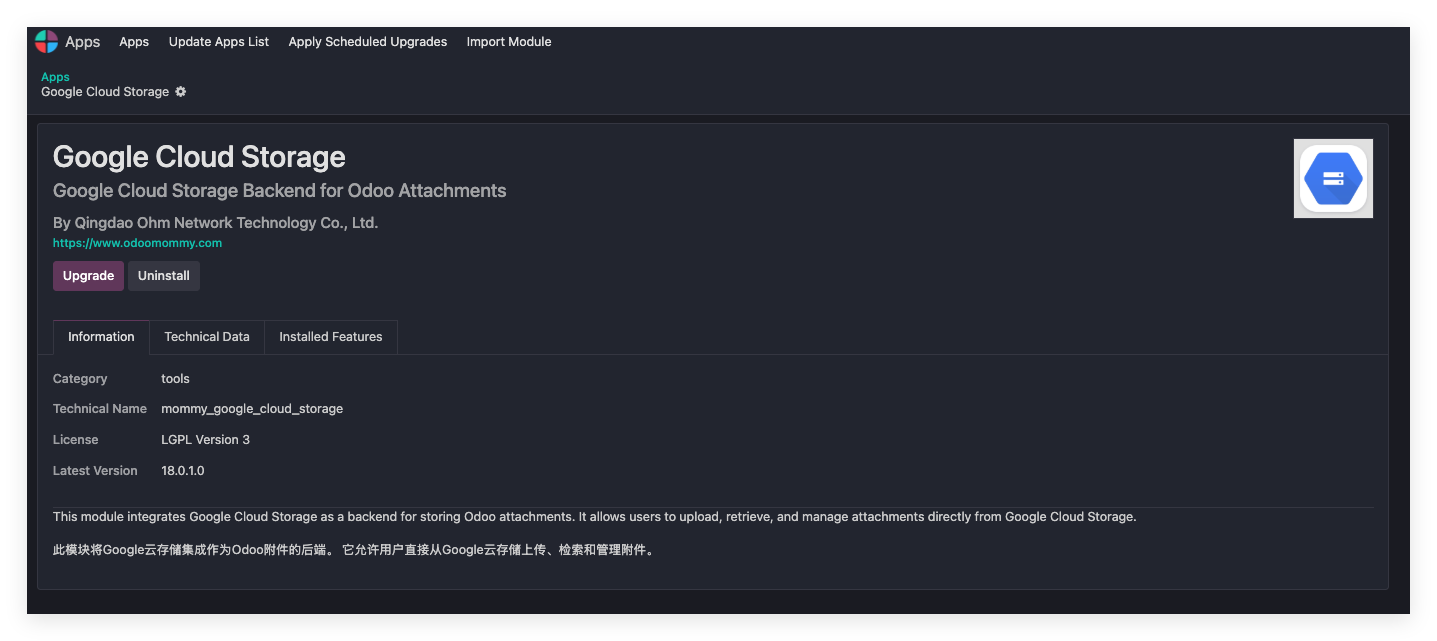Open the gear actions menu beside Google Cloud Storage

[x=181, y=92]
